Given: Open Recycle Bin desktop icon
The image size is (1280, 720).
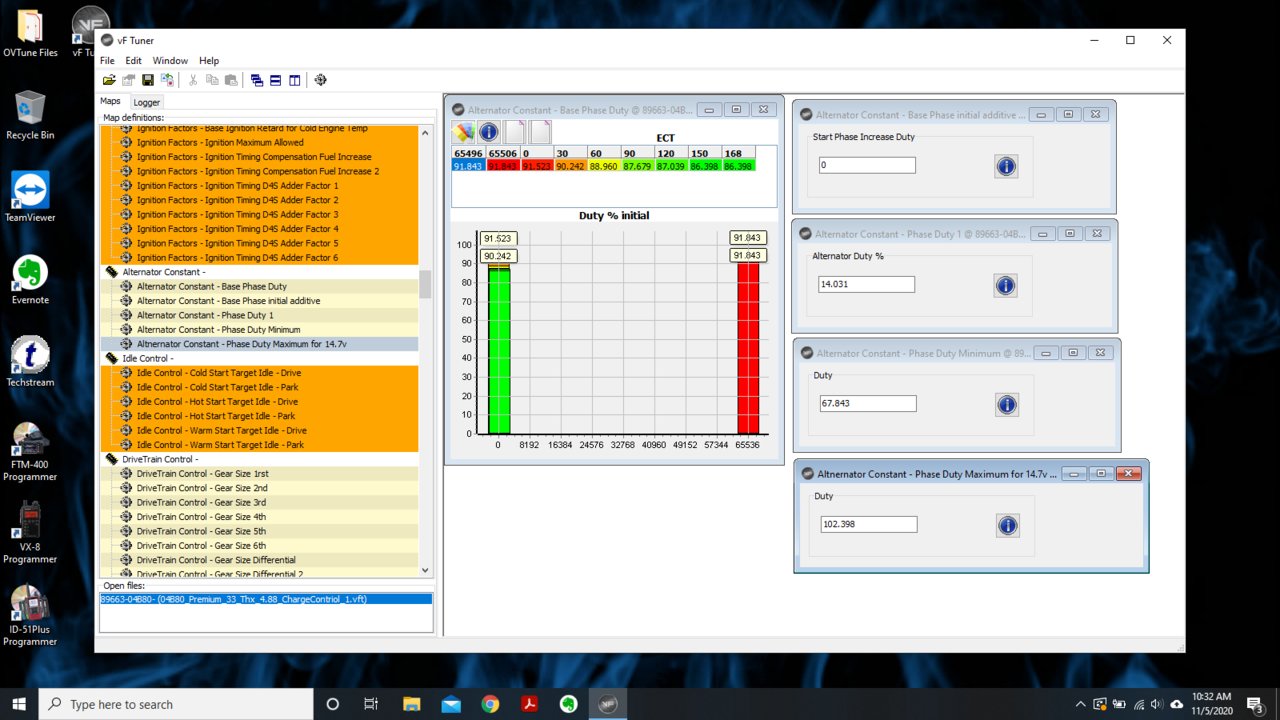Looking at the screenshot, I should click(x=30, y=115).
